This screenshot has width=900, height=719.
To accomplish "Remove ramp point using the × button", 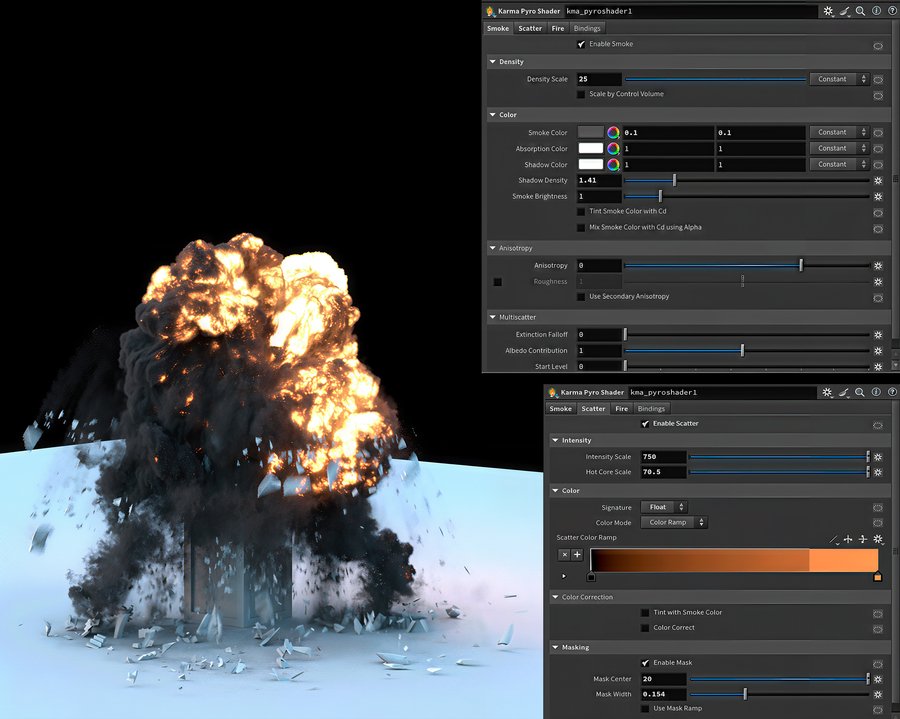I will [x=564, y=554].
